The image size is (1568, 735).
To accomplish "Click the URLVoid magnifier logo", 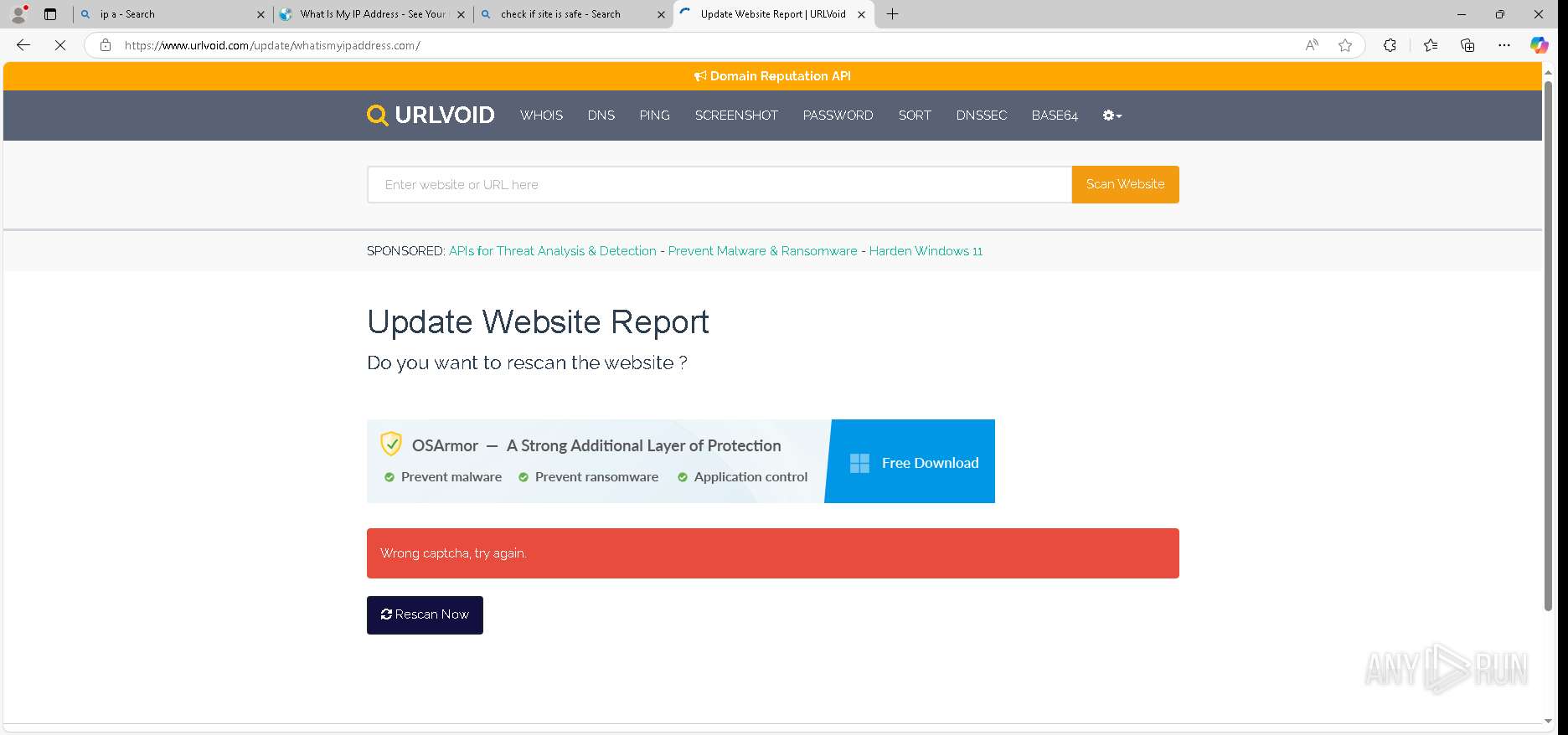I will [378, 116].
